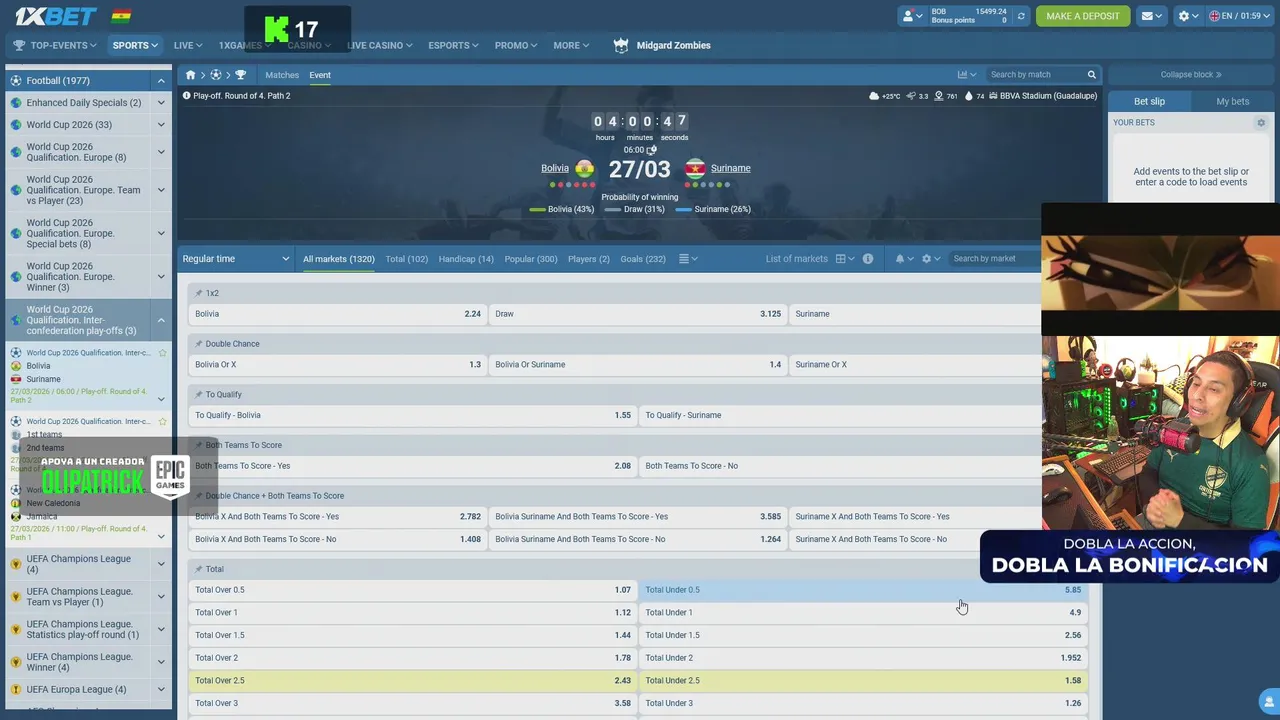Click the Bolivia team crest
This screenshot has height=720, width=1280.
coord(585,168)
